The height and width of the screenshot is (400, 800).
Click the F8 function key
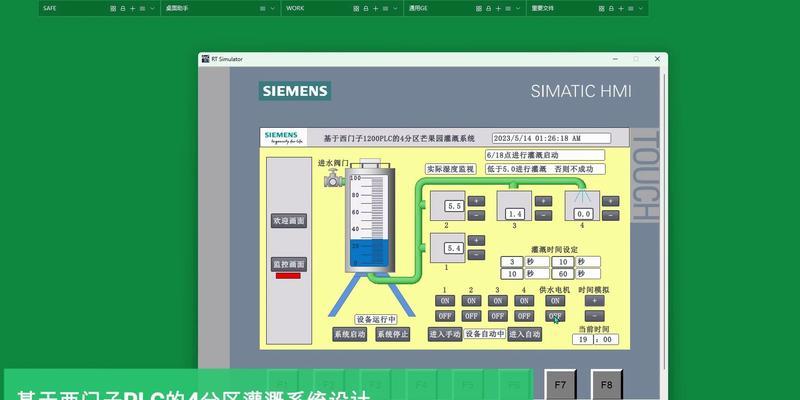click(x=607, y=385)
